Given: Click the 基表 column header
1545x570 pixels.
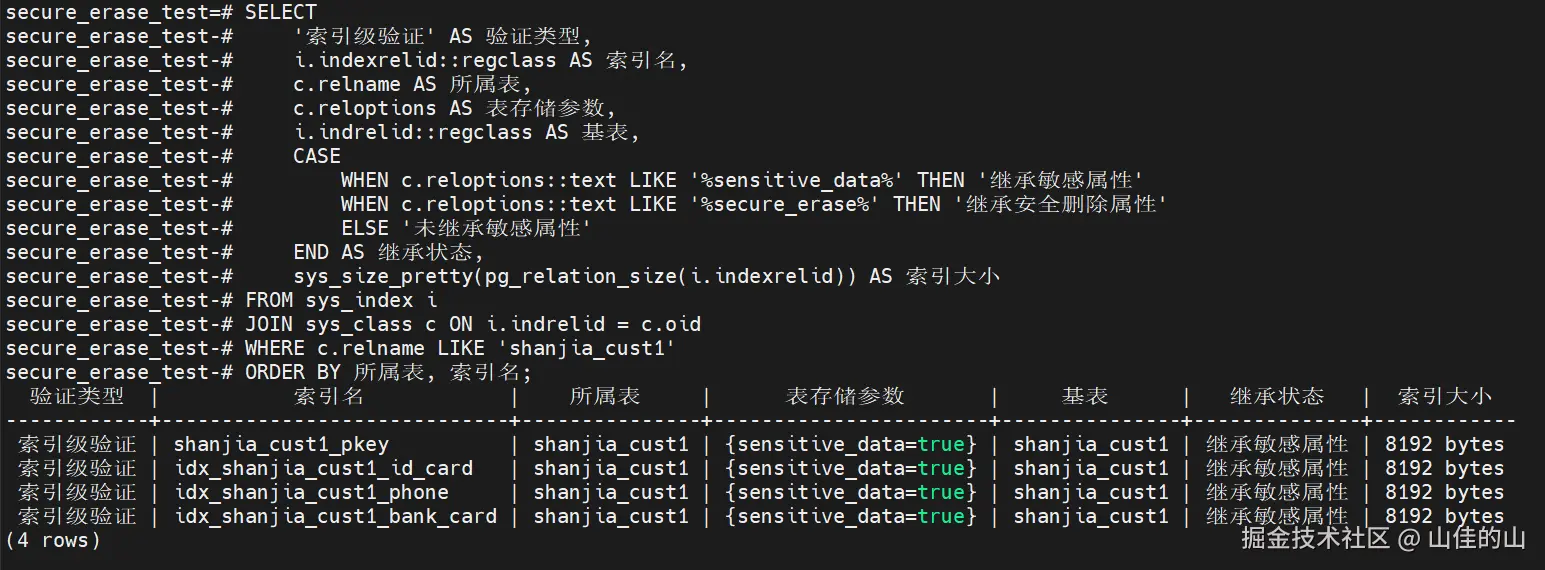Looking at the screenshot, I should [x=1085, y=396].
